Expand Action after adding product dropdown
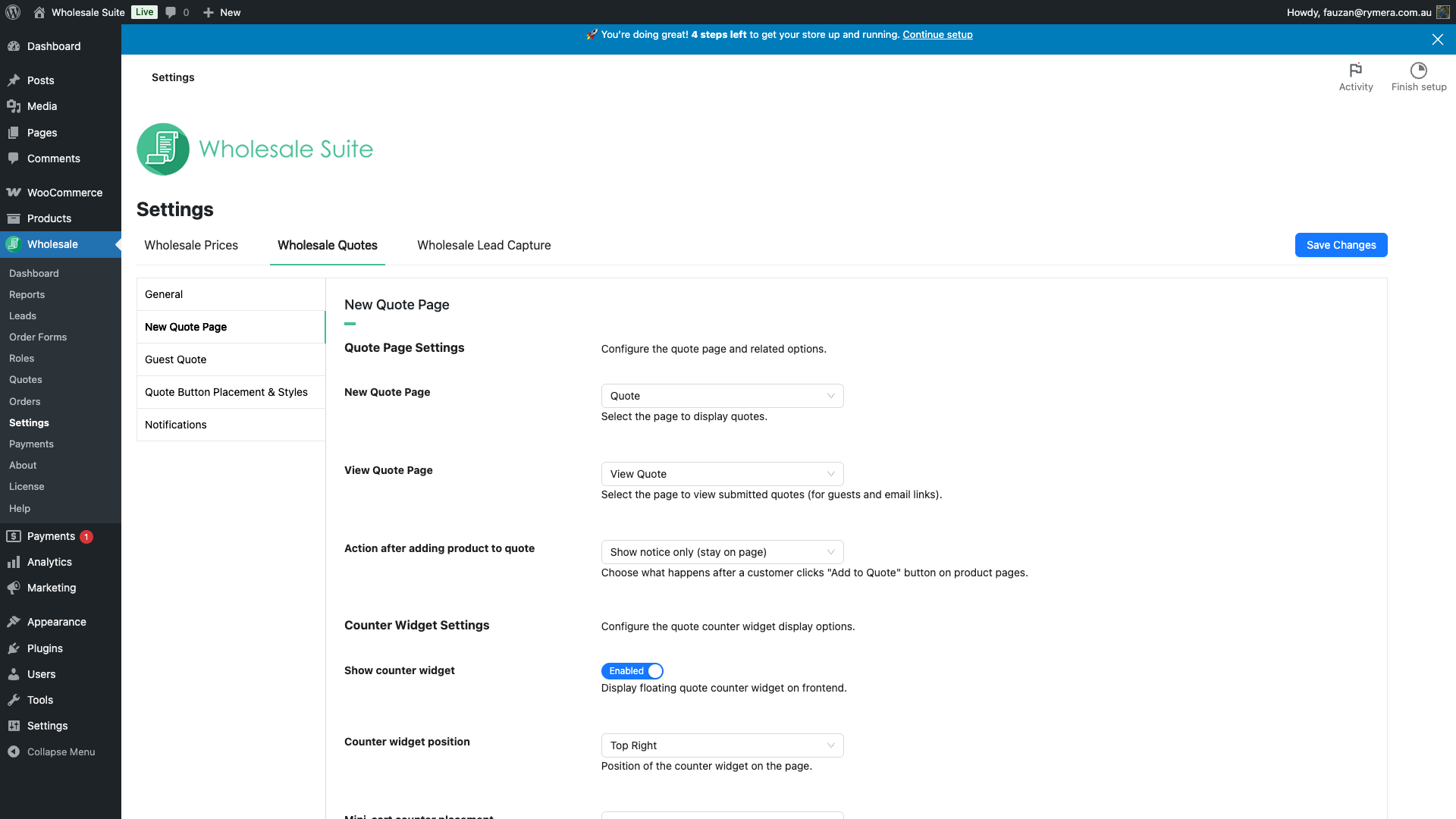1456x819 pixels. (x=722, y=552)
